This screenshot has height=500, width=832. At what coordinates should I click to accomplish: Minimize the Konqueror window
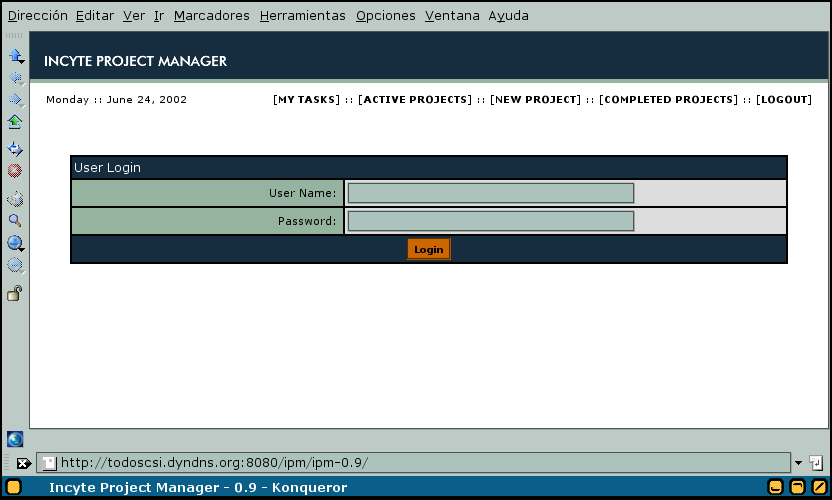(x=775, y=487)
